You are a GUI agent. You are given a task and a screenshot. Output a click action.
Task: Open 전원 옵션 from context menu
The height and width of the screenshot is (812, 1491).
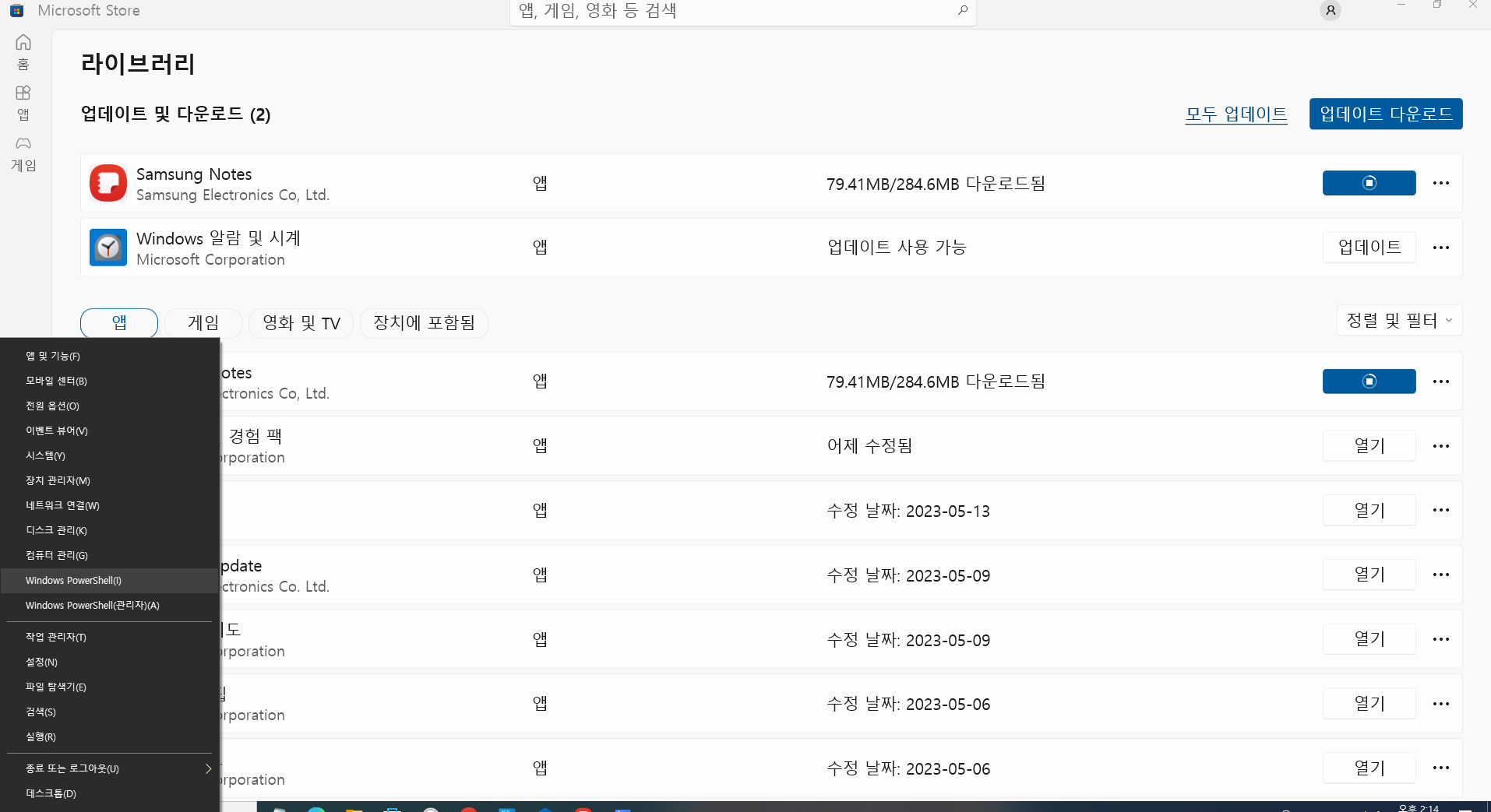(x=110, y=406)
